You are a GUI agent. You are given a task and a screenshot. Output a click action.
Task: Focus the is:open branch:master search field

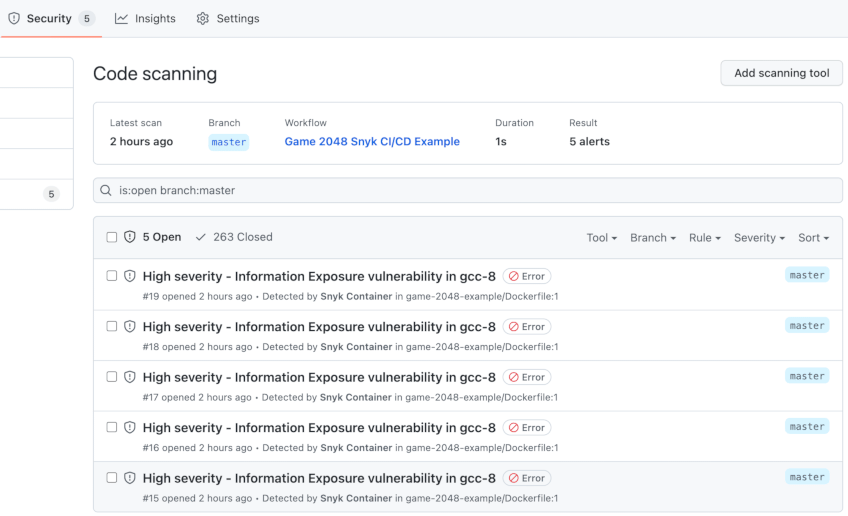coord(468,190)
